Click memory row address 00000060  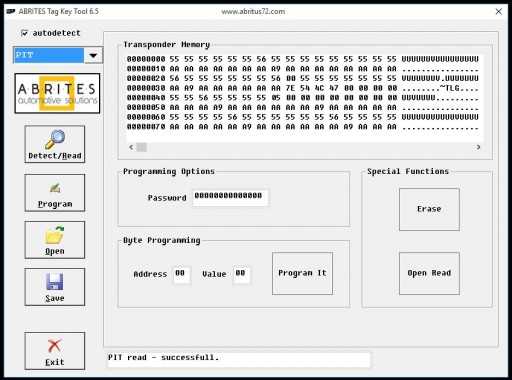146,117
